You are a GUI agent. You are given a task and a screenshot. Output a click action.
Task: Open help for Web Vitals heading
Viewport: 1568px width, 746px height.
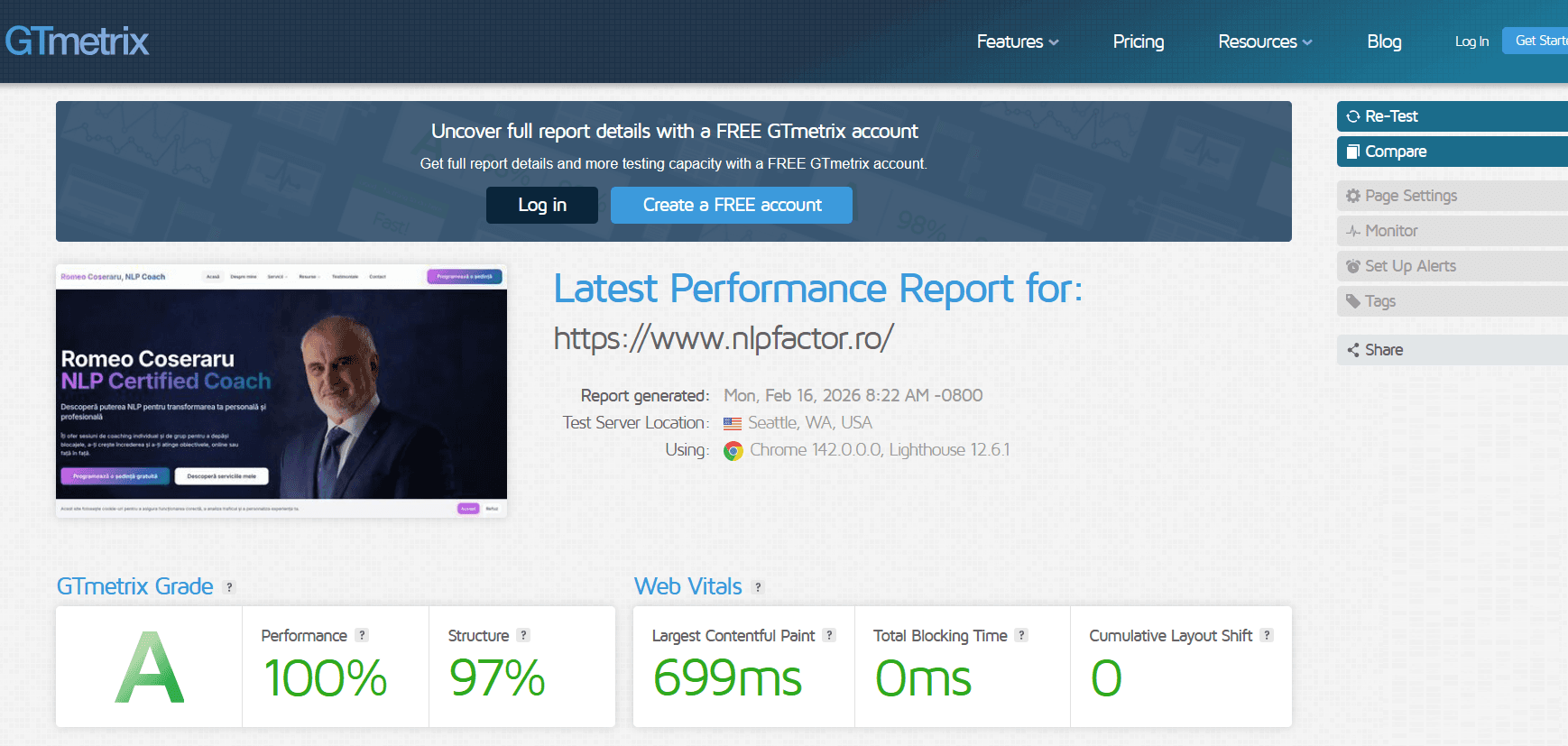759,587
